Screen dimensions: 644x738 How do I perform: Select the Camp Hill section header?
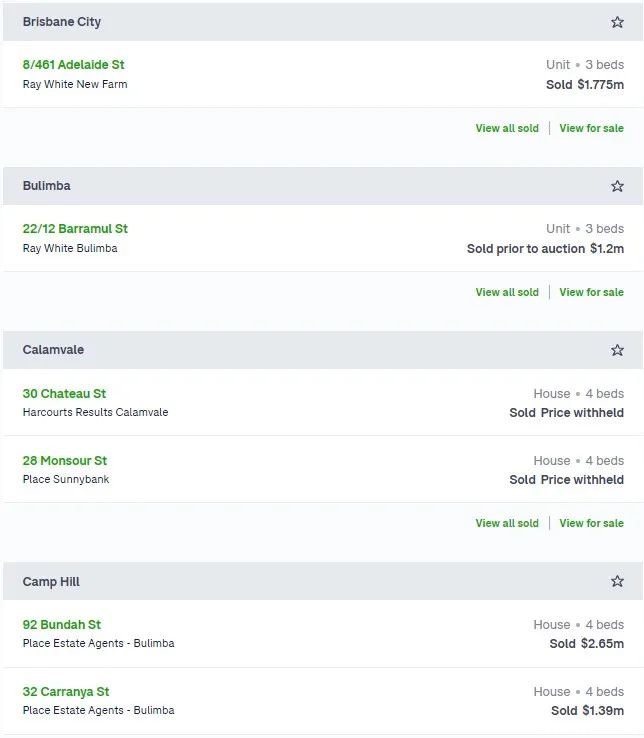point(323,581)
